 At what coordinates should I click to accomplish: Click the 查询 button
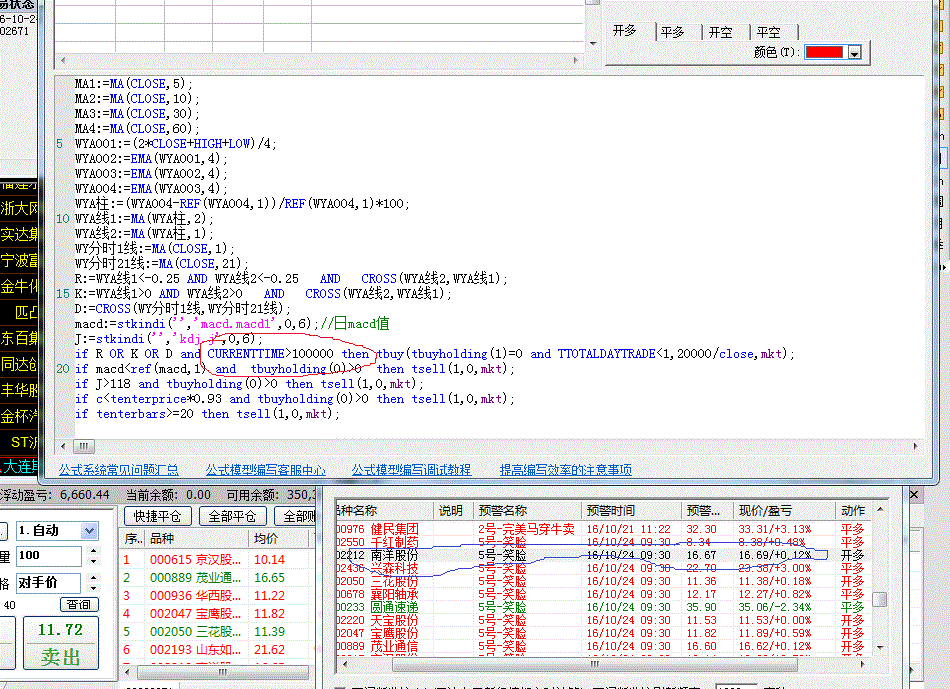coord(79,605)
